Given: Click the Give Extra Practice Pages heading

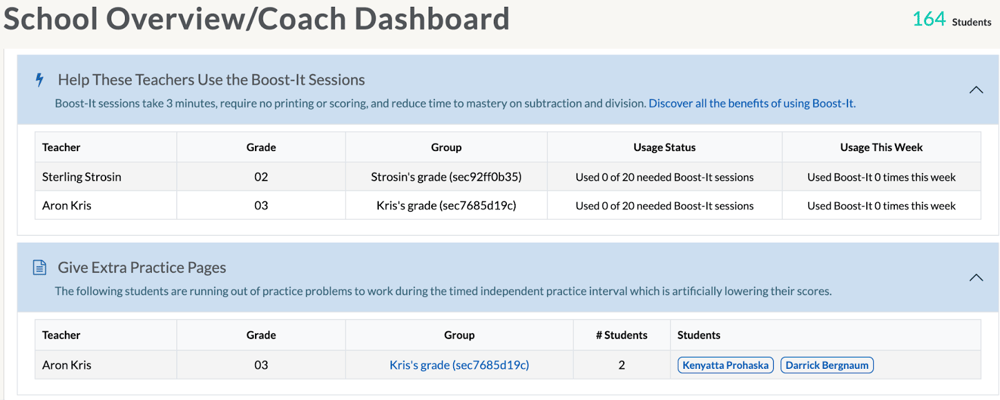Looking at the screenshot, I should [142, 268].
